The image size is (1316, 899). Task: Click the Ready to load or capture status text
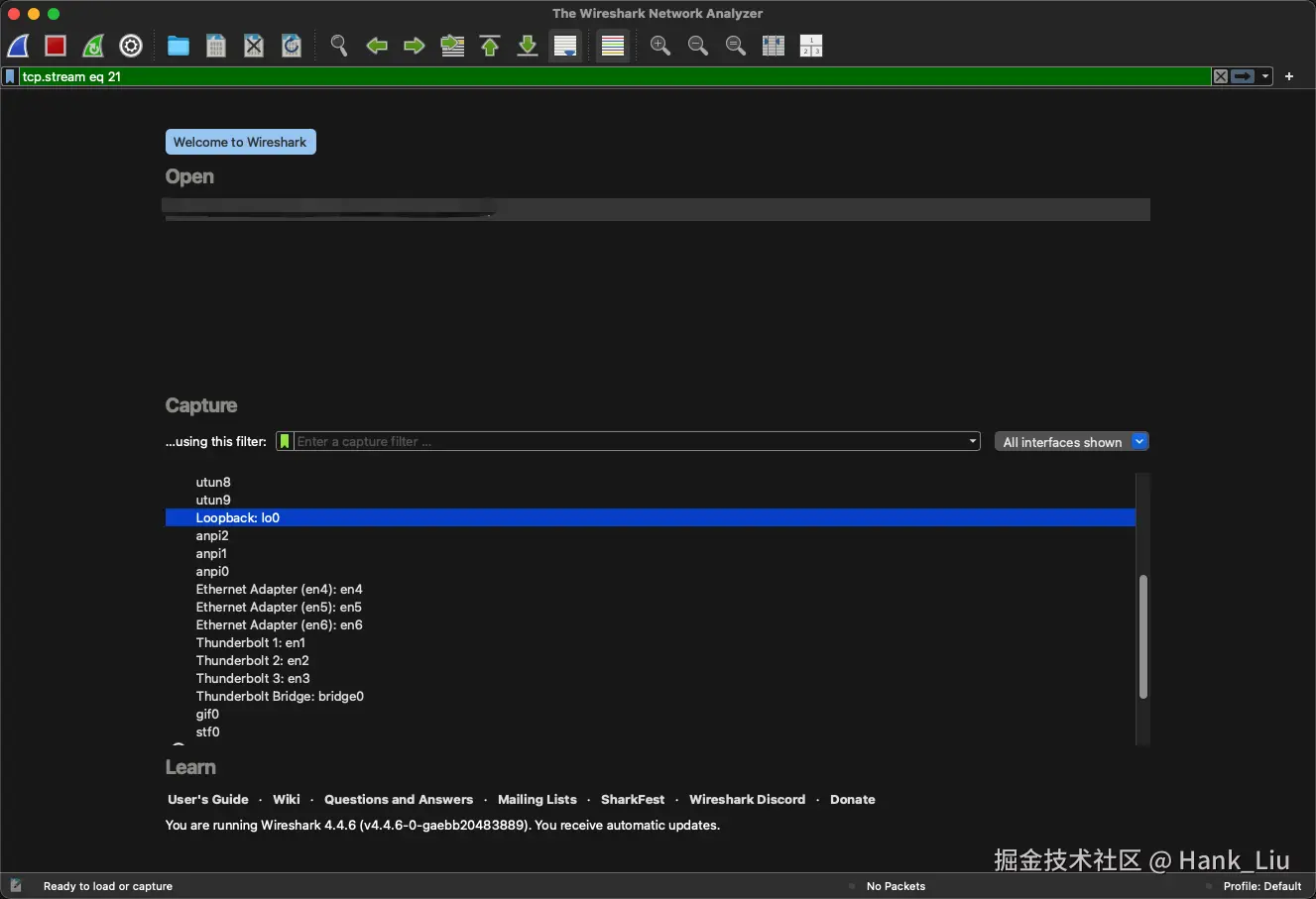(x=108, y=886)
